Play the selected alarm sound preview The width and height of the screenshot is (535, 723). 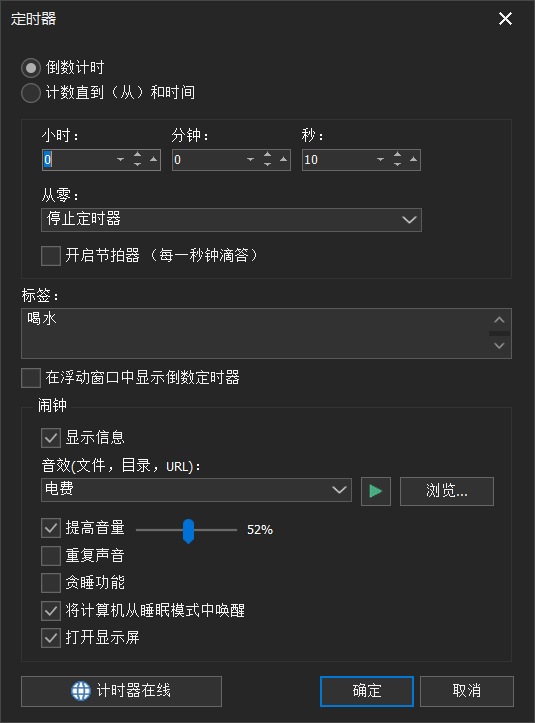375,492
